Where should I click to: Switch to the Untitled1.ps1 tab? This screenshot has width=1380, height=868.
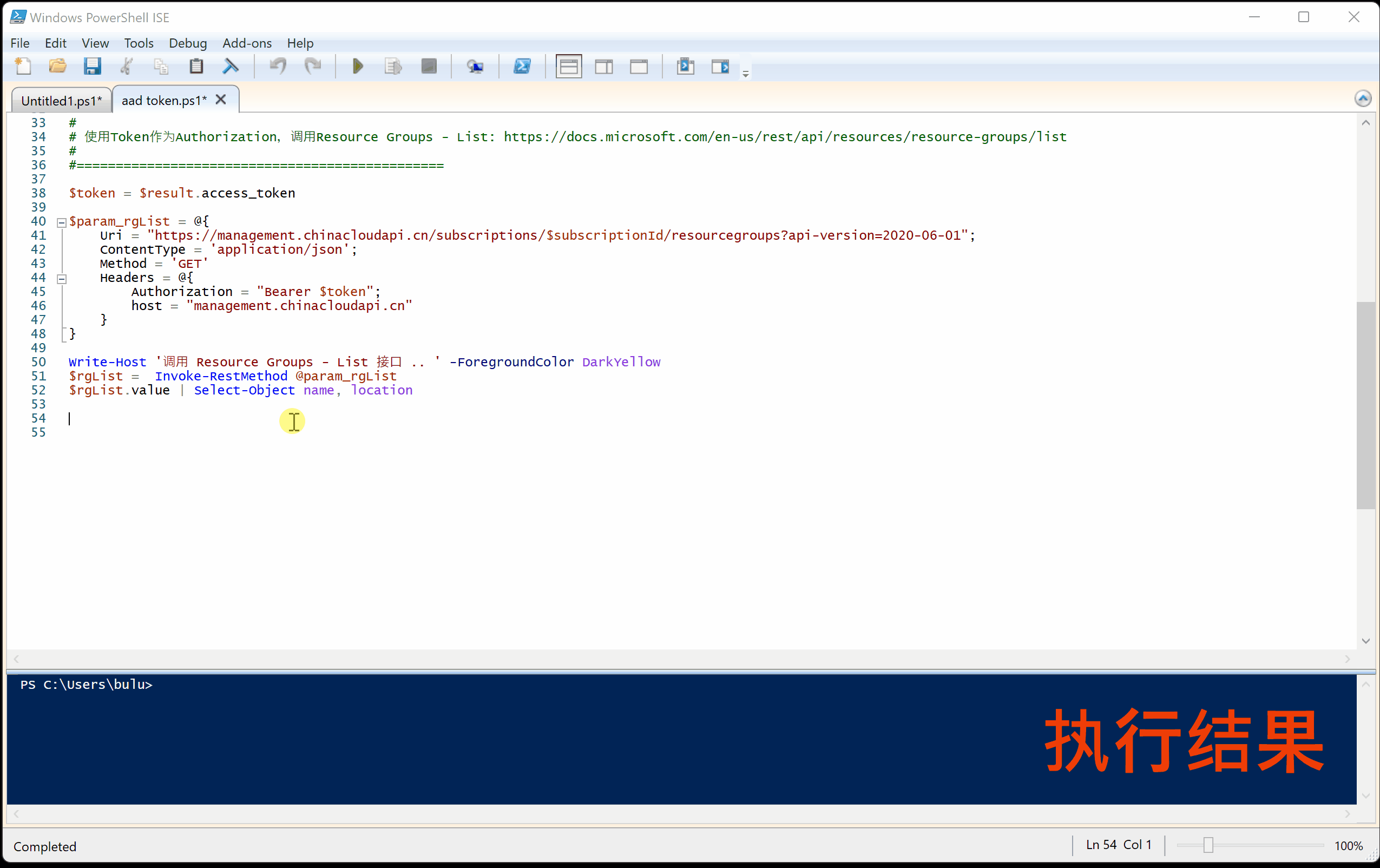tap(61, 101)
